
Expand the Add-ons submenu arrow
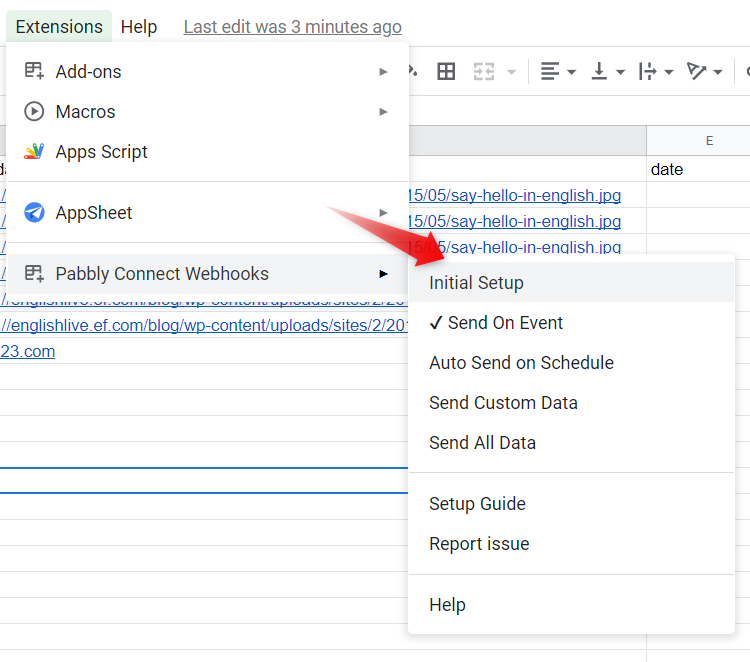pyautogui.click(x=383, y=72)
